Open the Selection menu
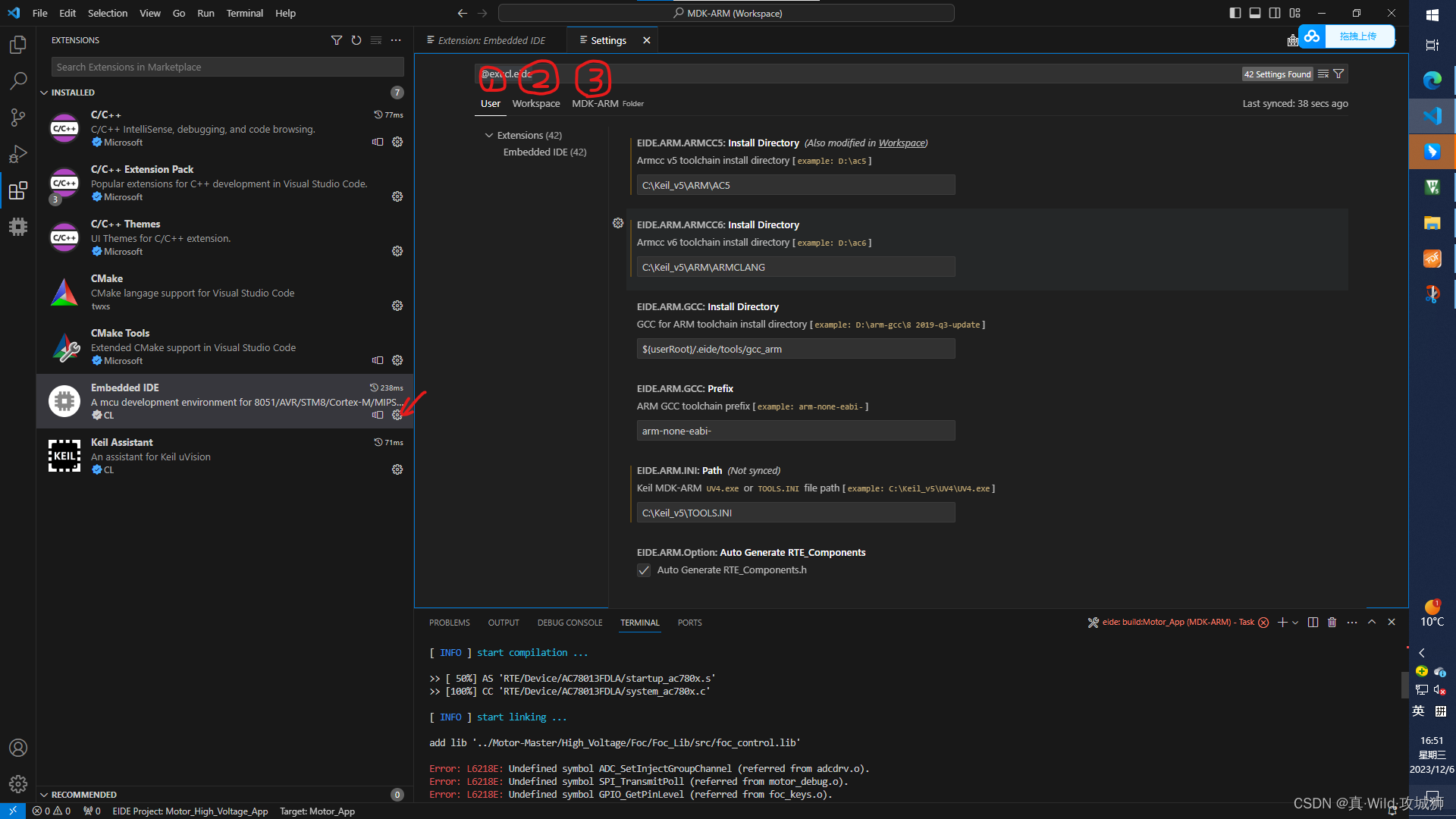1456x819 pixels. [x=108, y=13]
